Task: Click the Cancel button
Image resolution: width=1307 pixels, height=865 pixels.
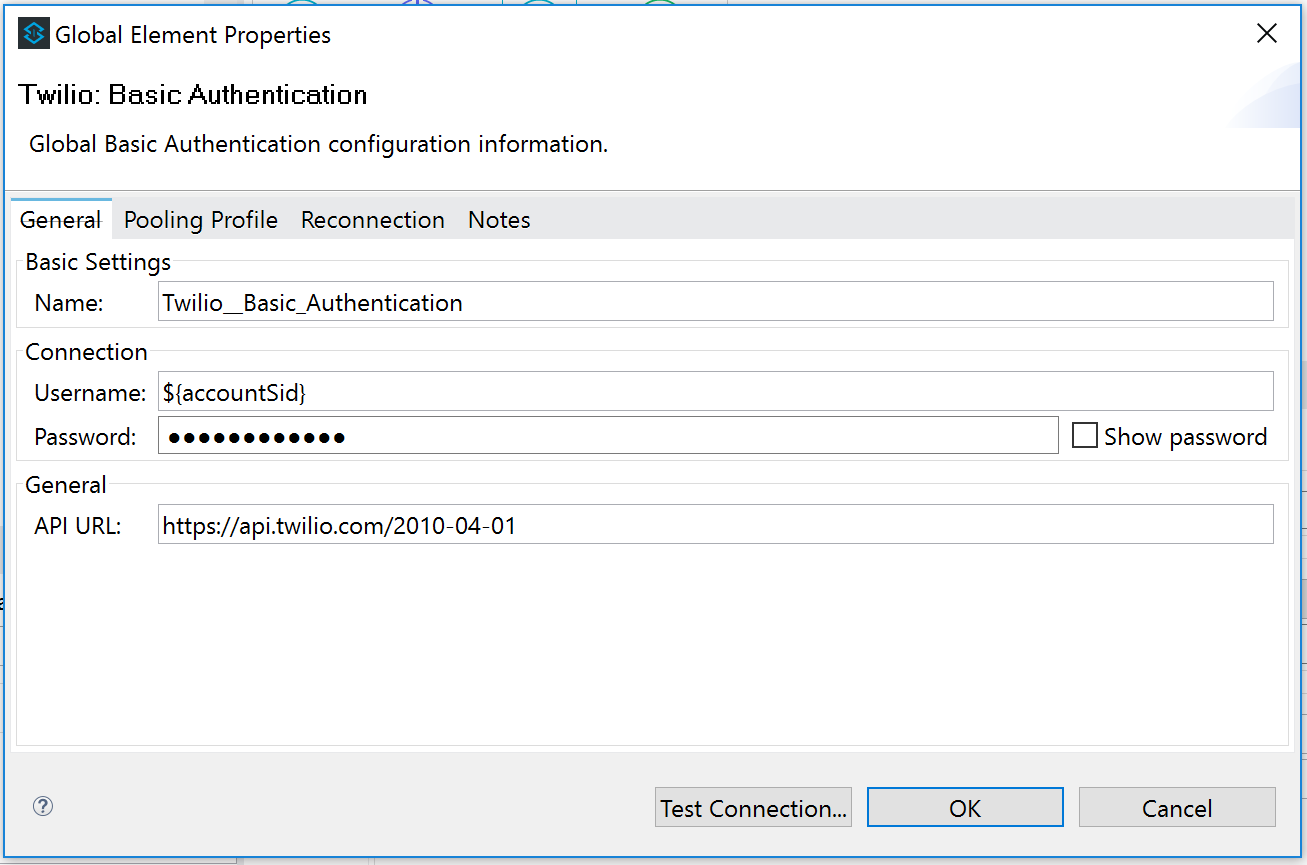Action: 1177,808
